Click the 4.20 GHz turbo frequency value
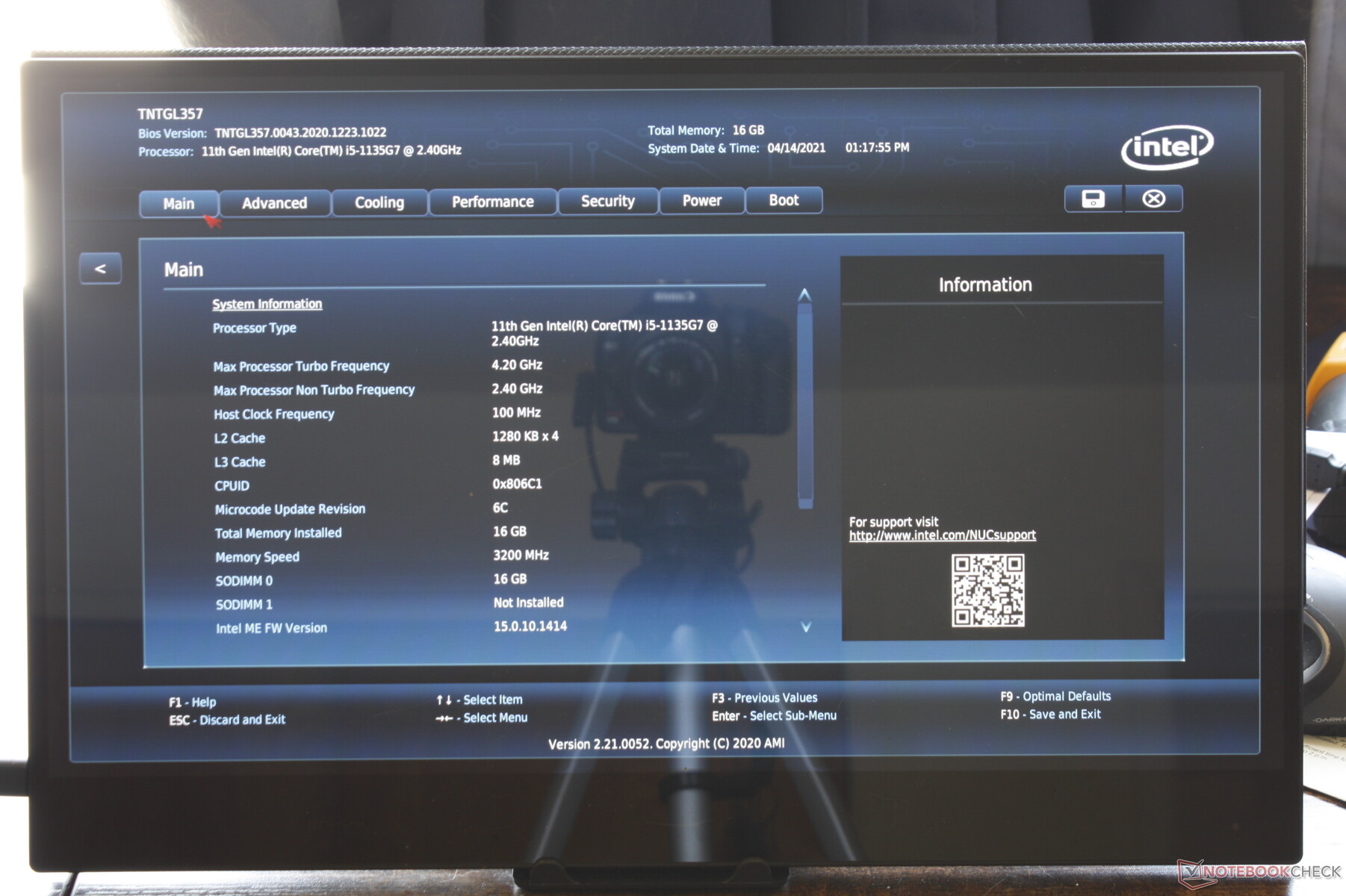 [517, 365]
